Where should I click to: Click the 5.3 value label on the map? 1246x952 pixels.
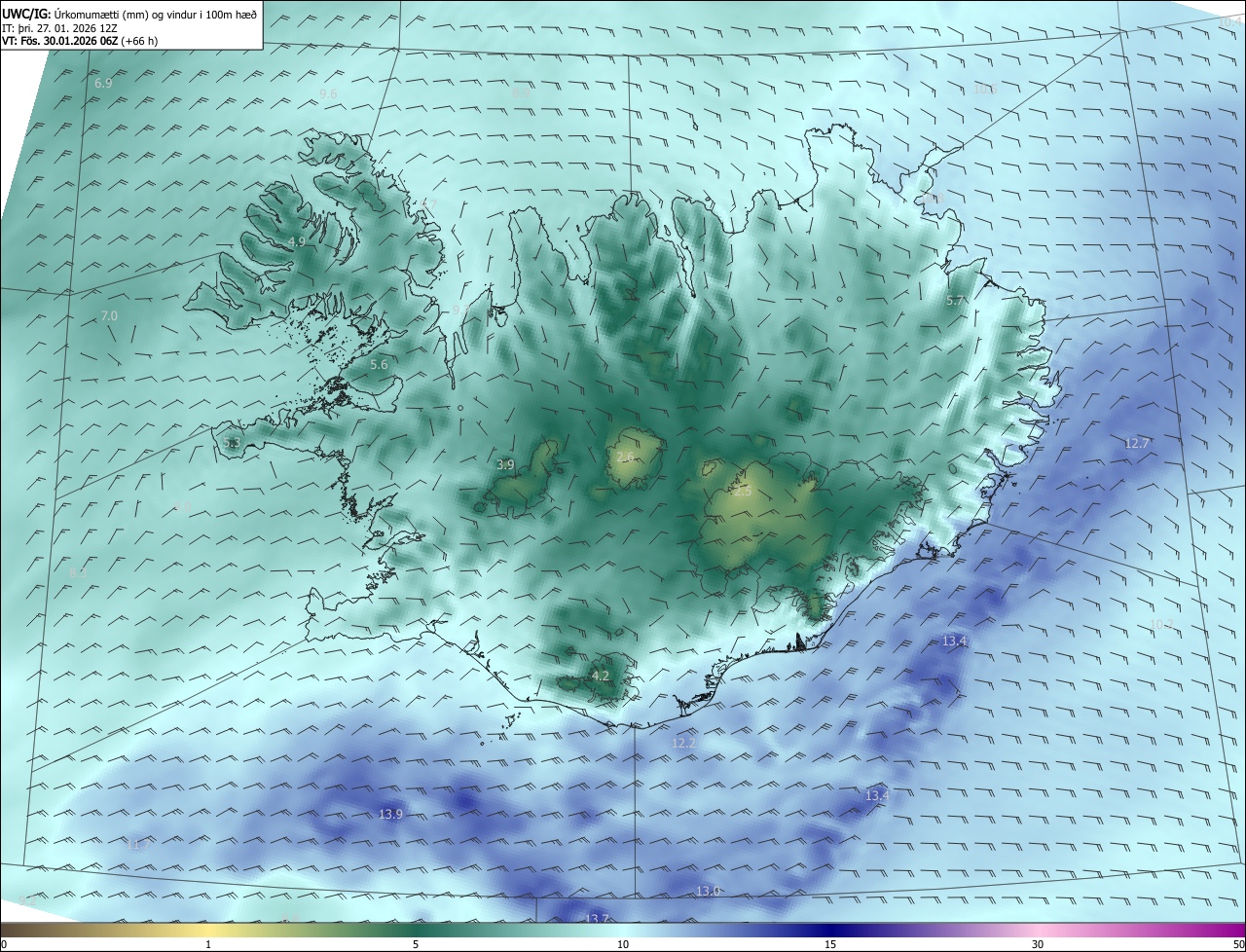coord(231,443)
